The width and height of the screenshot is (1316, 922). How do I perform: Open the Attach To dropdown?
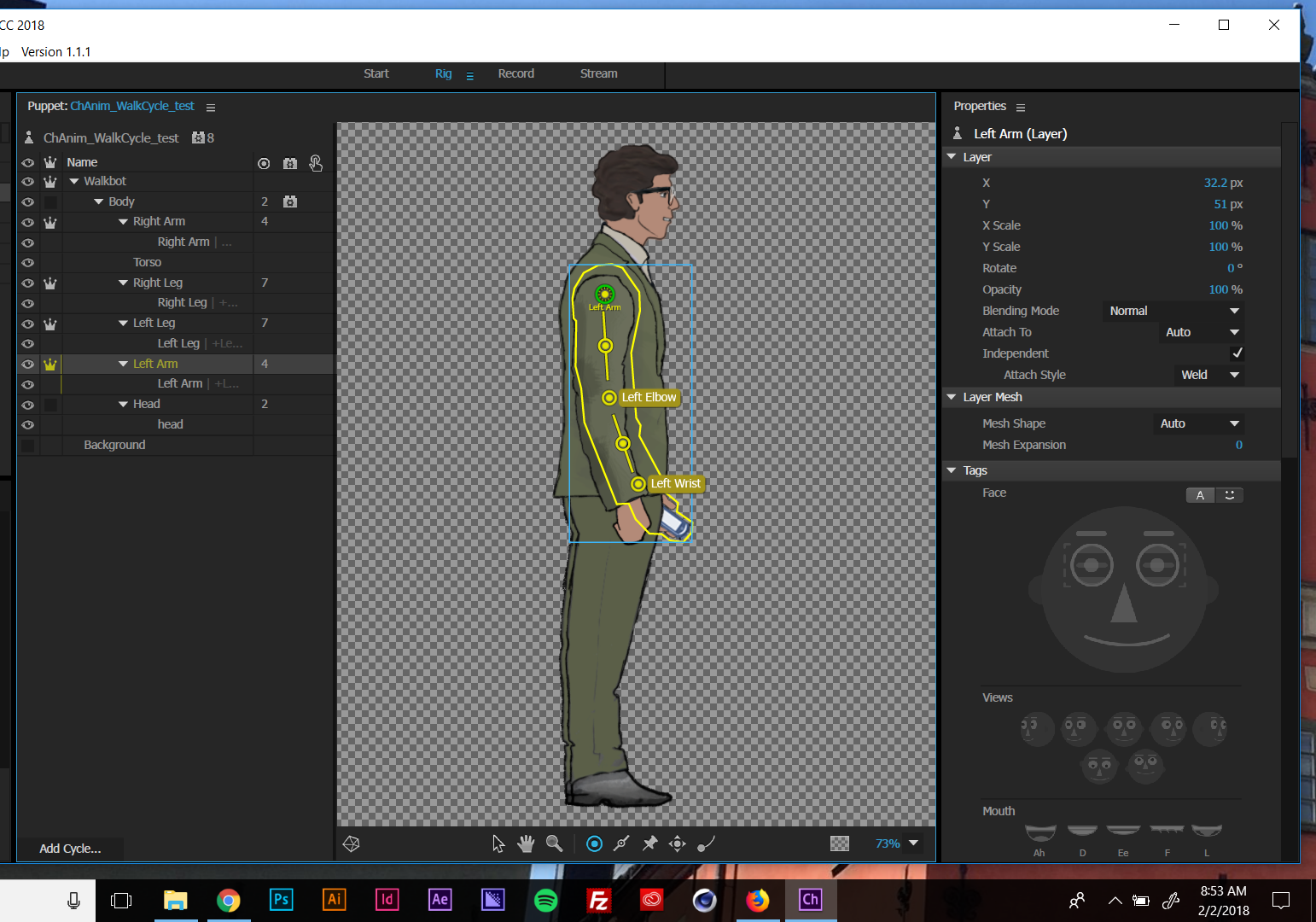[x=1202, y=333]
